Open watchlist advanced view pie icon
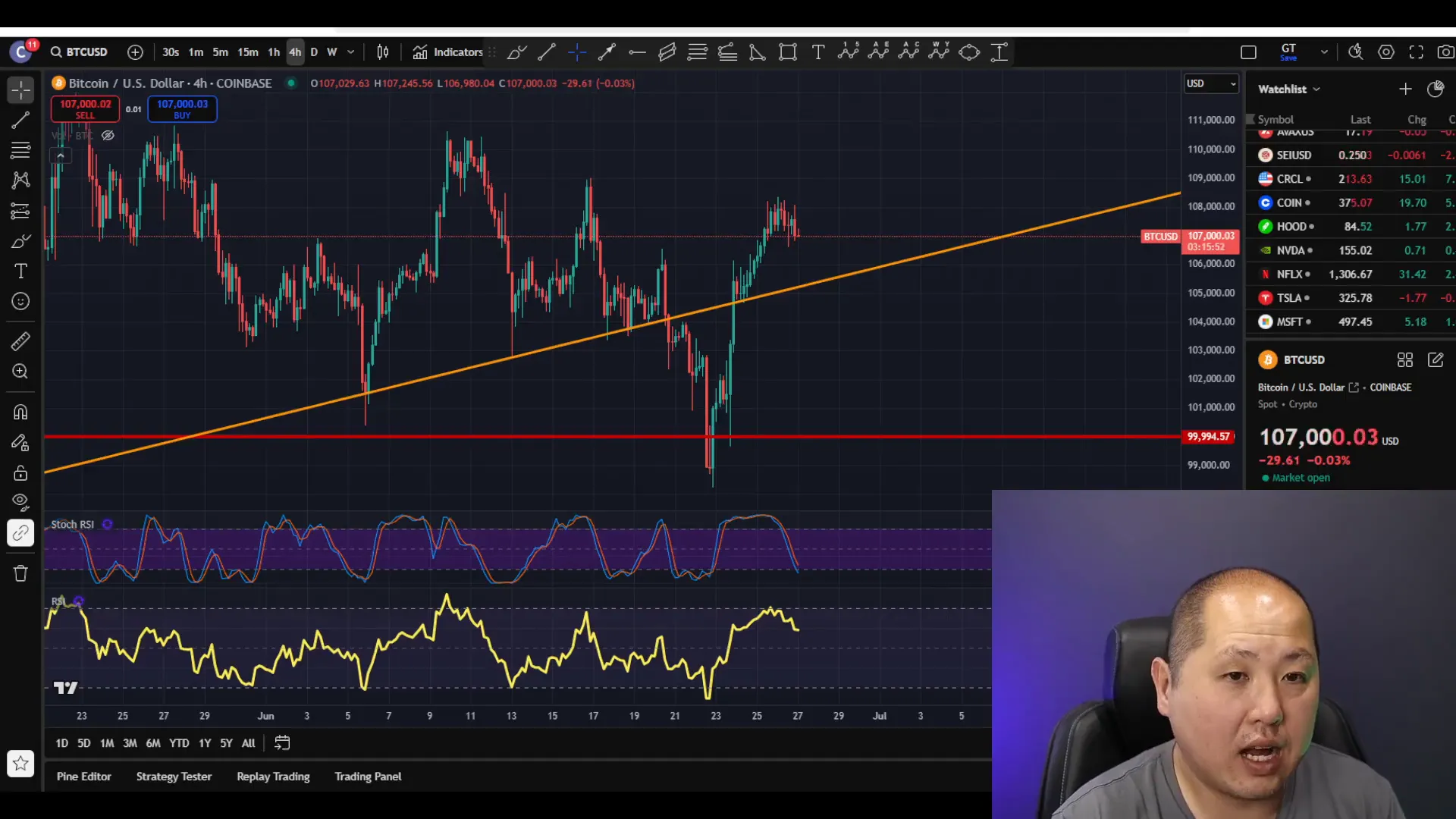This screenshot has width=1456, height=819. tap(1436, 89)
